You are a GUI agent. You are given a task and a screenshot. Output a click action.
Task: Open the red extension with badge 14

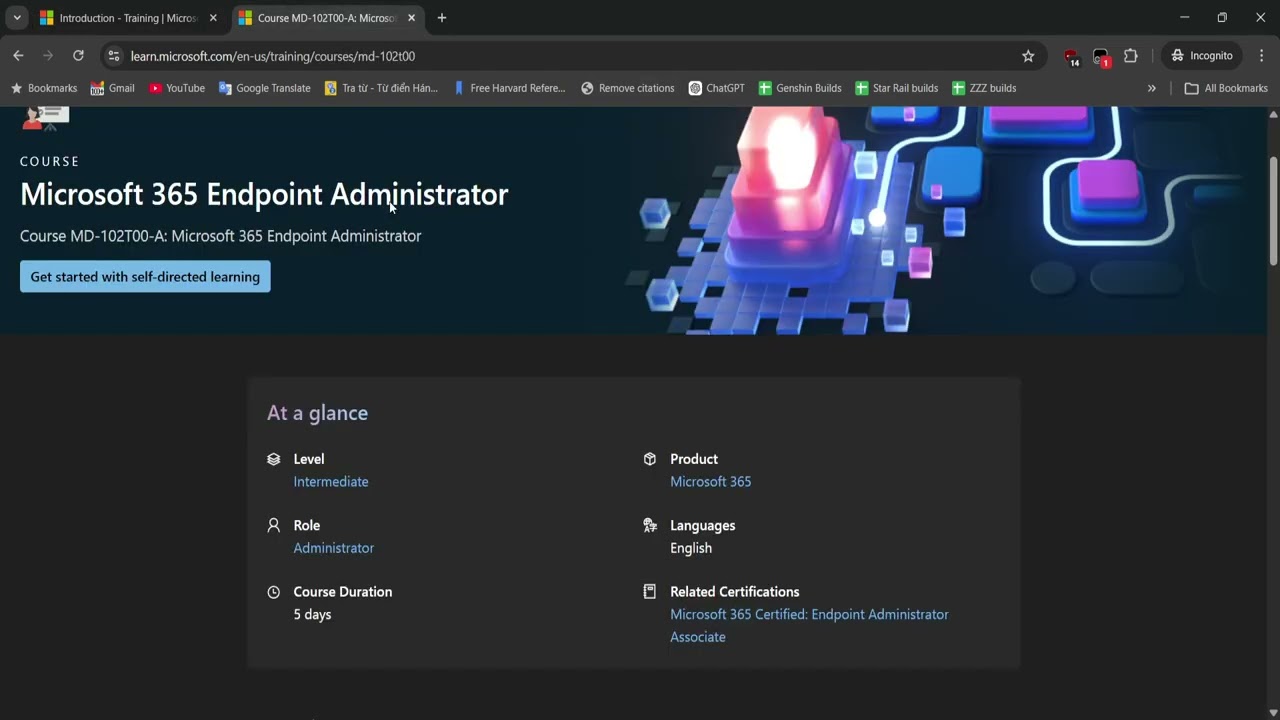[1071, 56]
